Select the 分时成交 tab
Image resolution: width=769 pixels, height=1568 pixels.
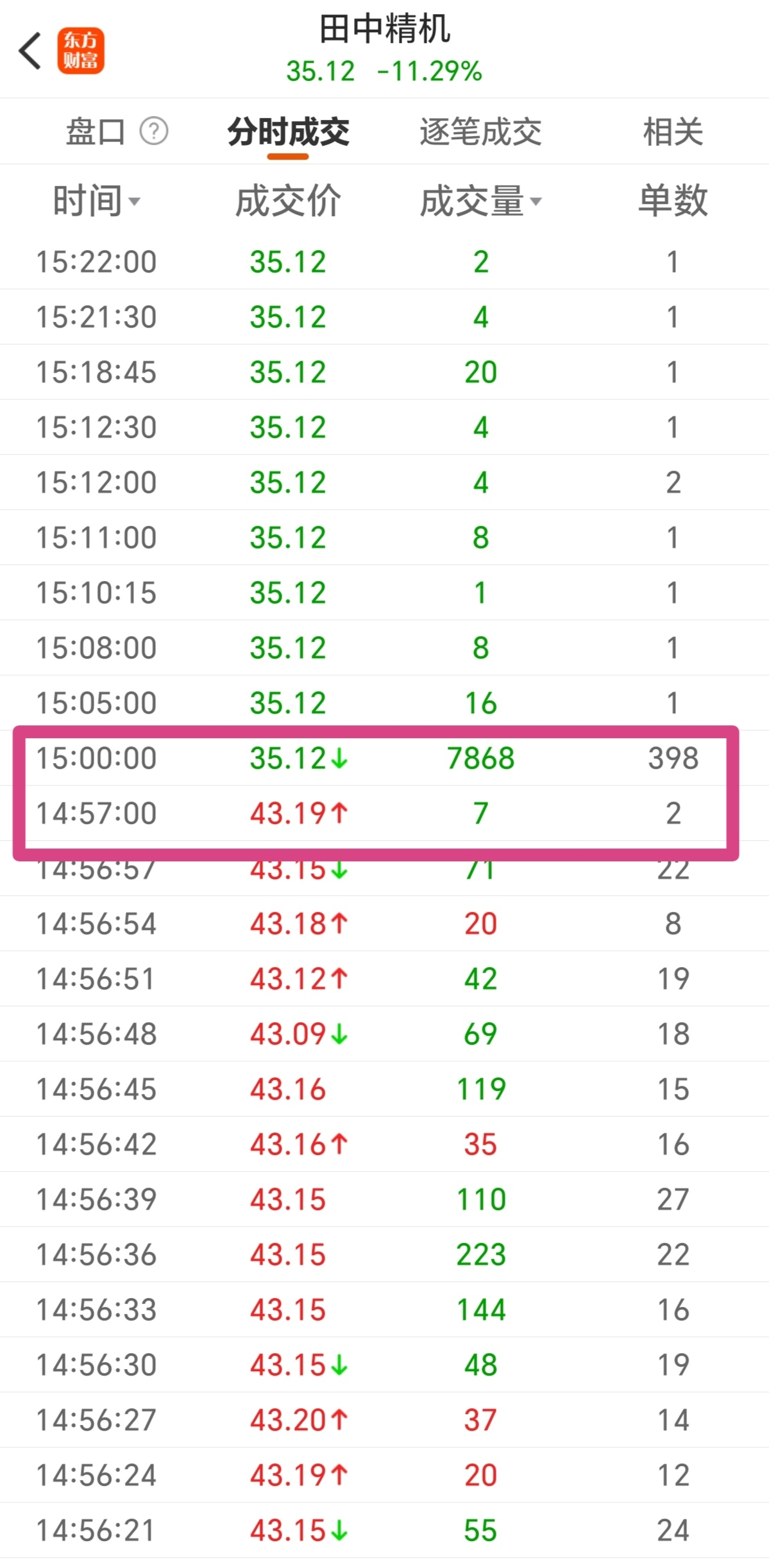click(288, 132)
